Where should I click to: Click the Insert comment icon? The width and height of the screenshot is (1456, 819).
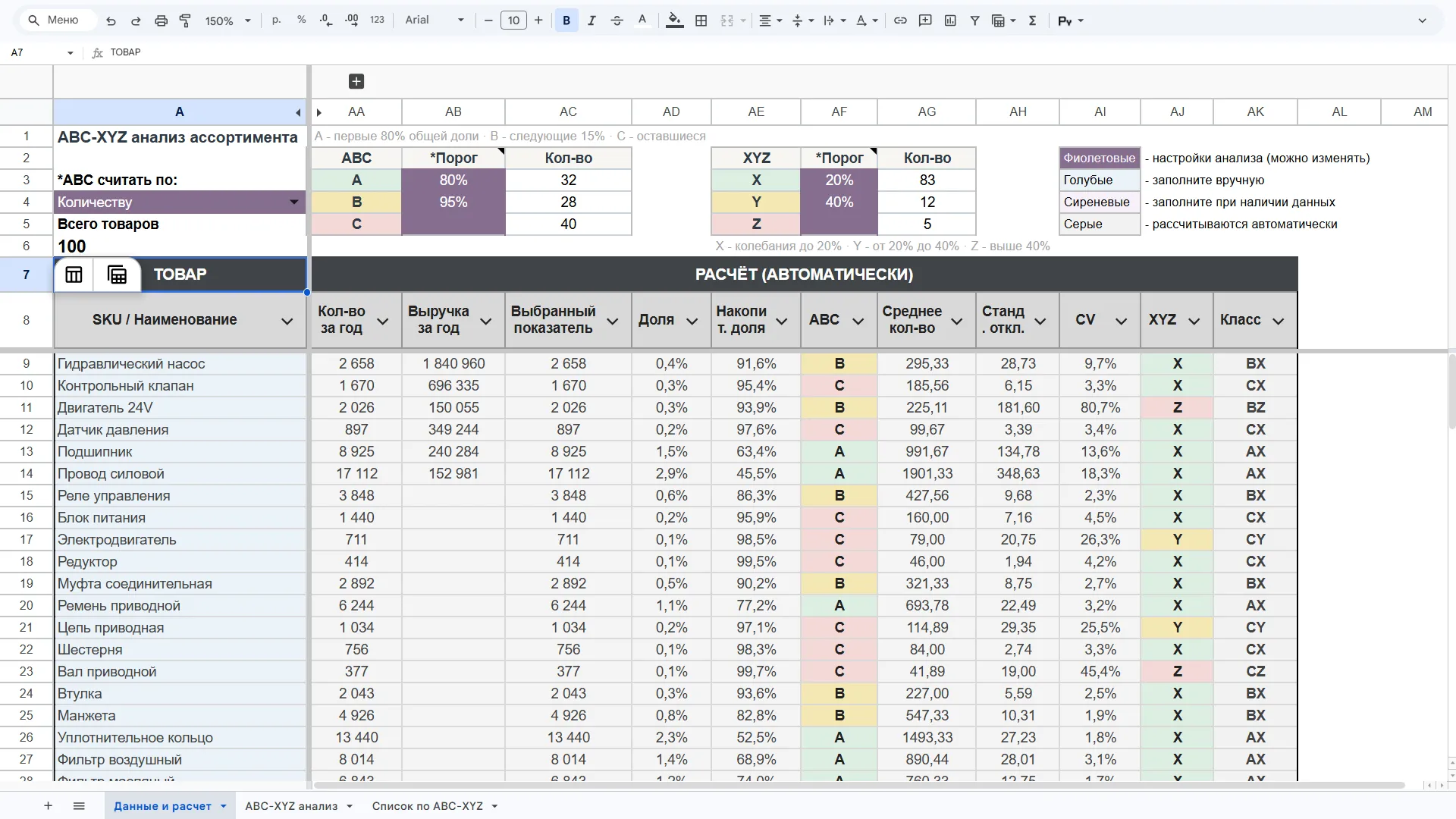click(925, 21)
